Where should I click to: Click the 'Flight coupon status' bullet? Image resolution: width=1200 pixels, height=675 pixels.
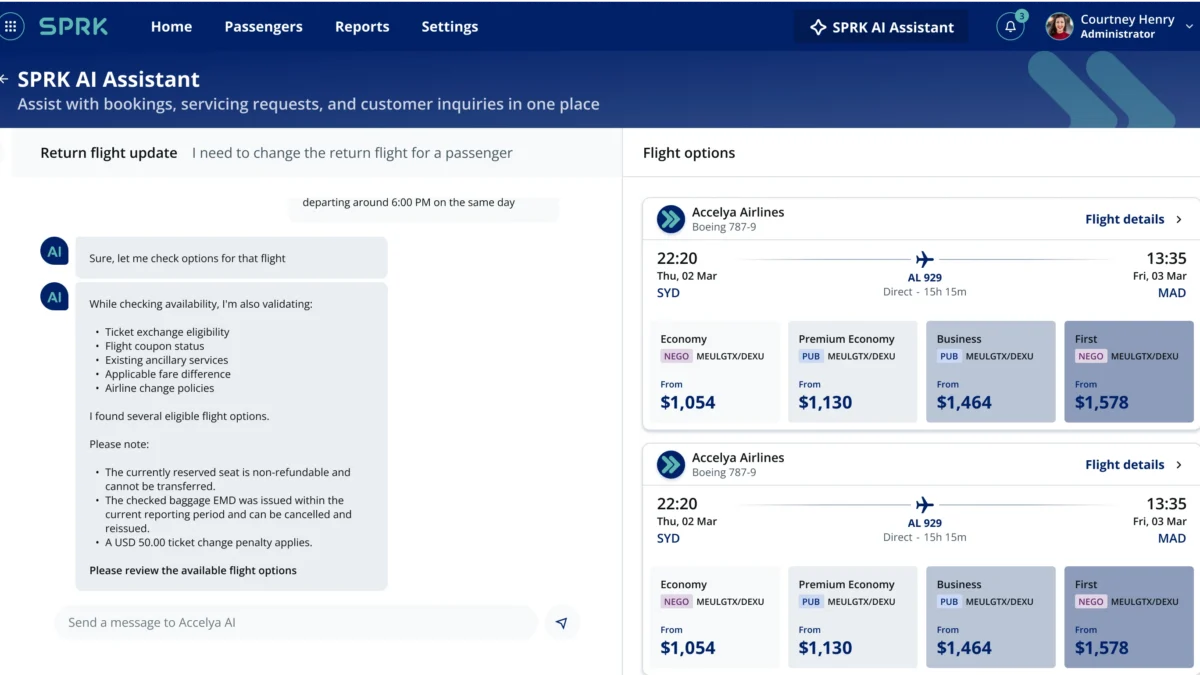pyautogui.click(x=154, y=346)
